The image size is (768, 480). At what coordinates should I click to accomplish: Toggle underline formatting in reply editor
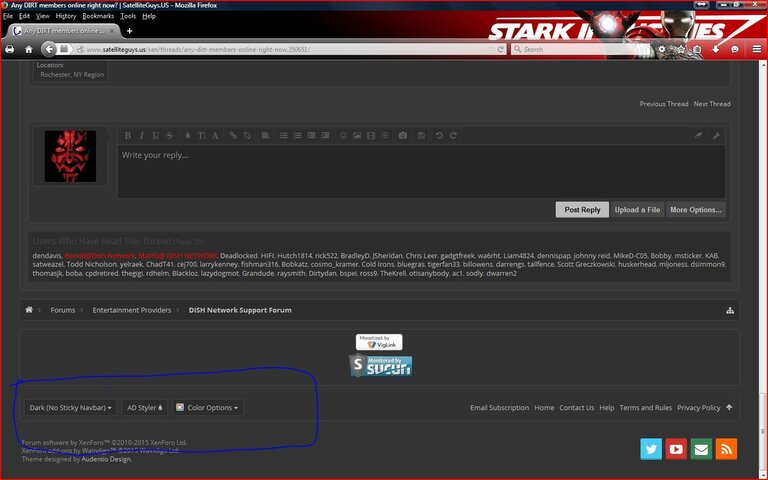[155, 136]
